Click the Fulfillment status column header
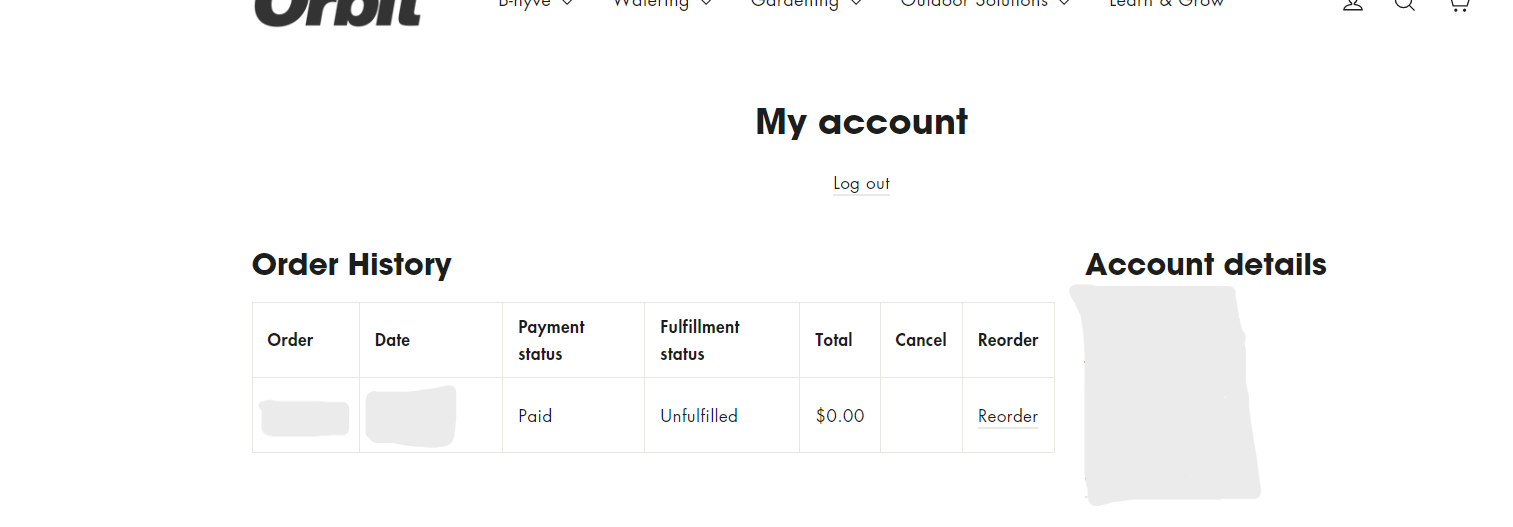Viewport: 1513px width, 527px height. click(699, 340)
